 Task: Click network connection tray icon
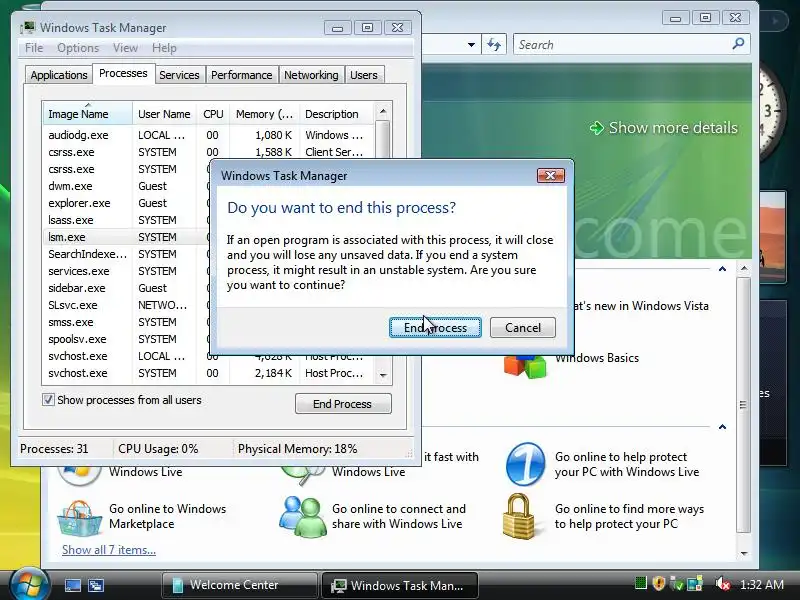(x=694, y=584)
